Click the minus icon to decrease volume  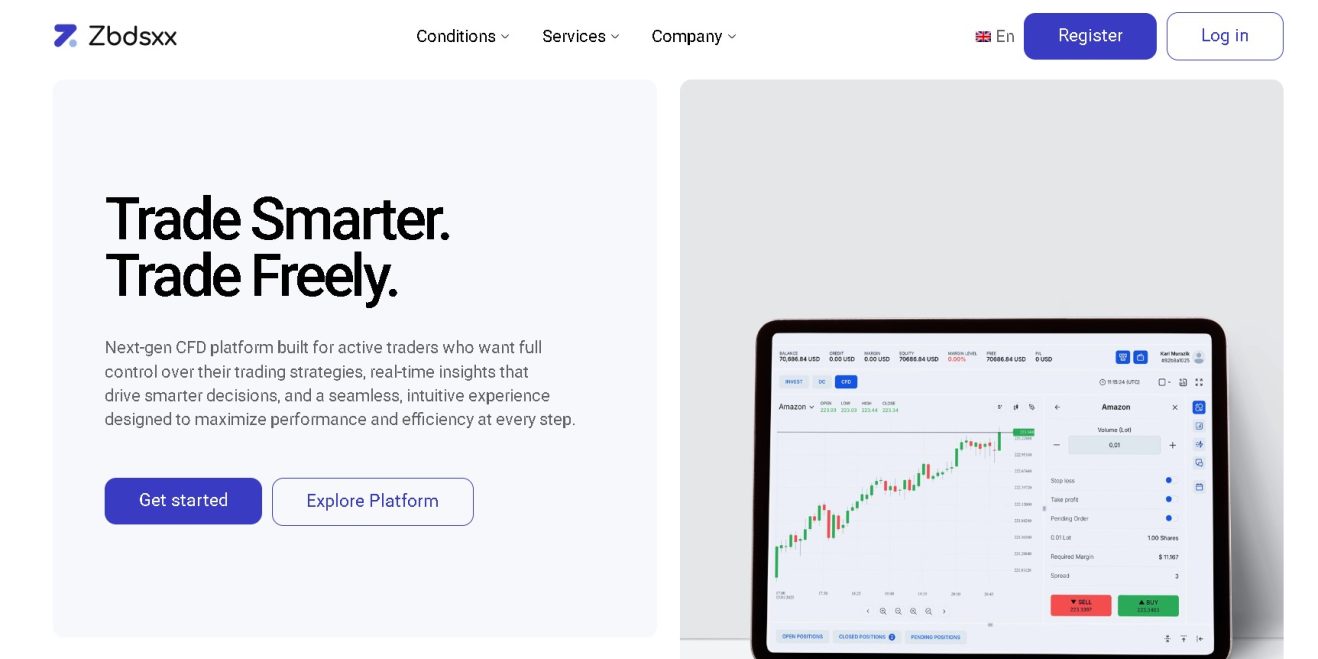click(1057, 445)
